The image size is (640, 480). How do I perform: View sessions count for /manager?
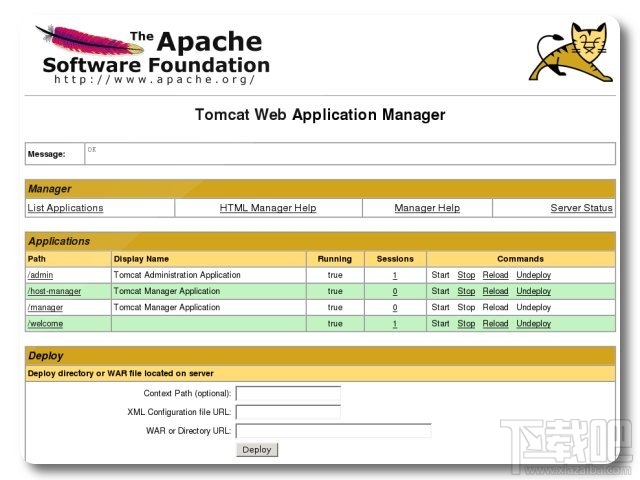point(395,308)
